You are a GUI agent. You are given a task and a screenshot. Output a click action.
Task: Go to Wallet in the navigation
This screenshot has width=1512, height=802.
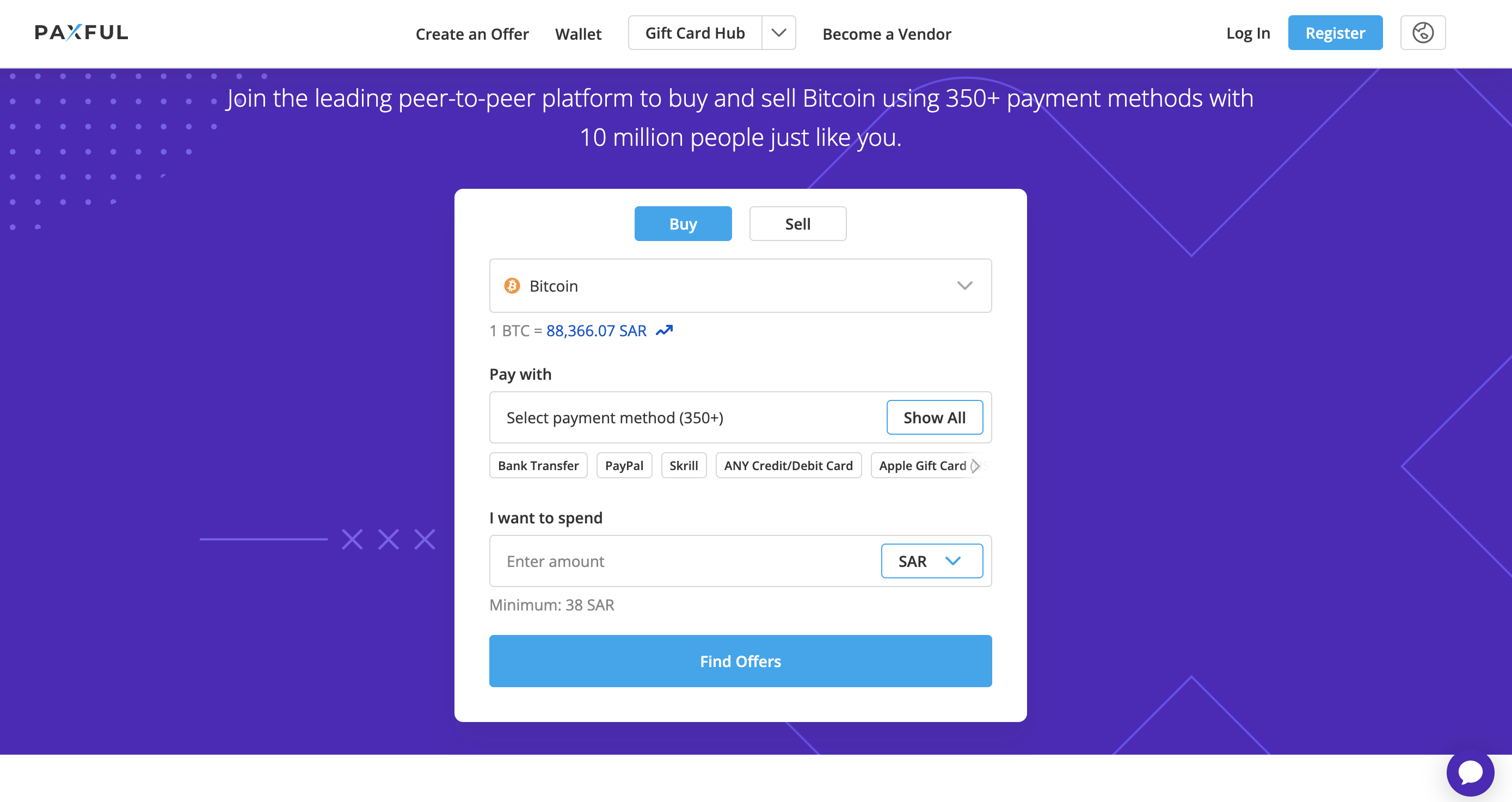click(x=578, y=34)
